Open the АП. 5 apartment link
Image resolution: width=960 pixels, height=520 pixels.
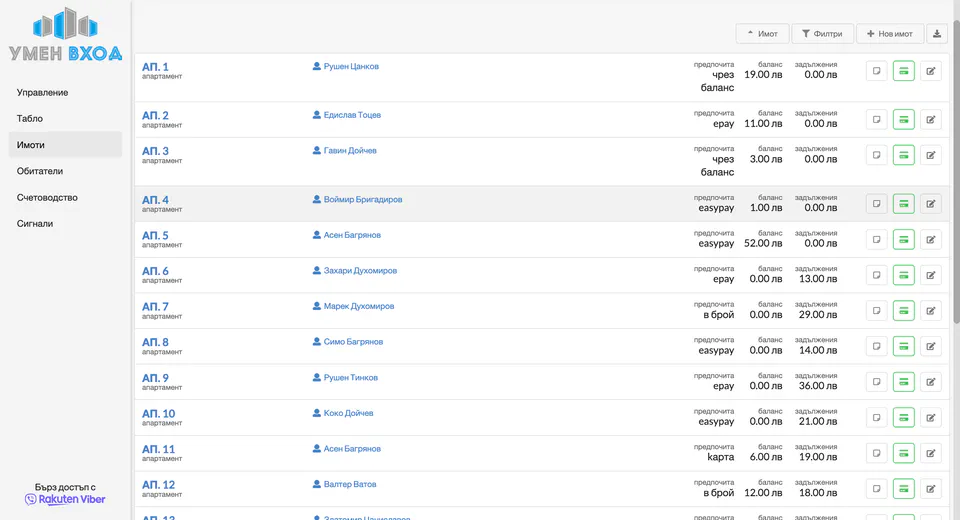point(155,236)
